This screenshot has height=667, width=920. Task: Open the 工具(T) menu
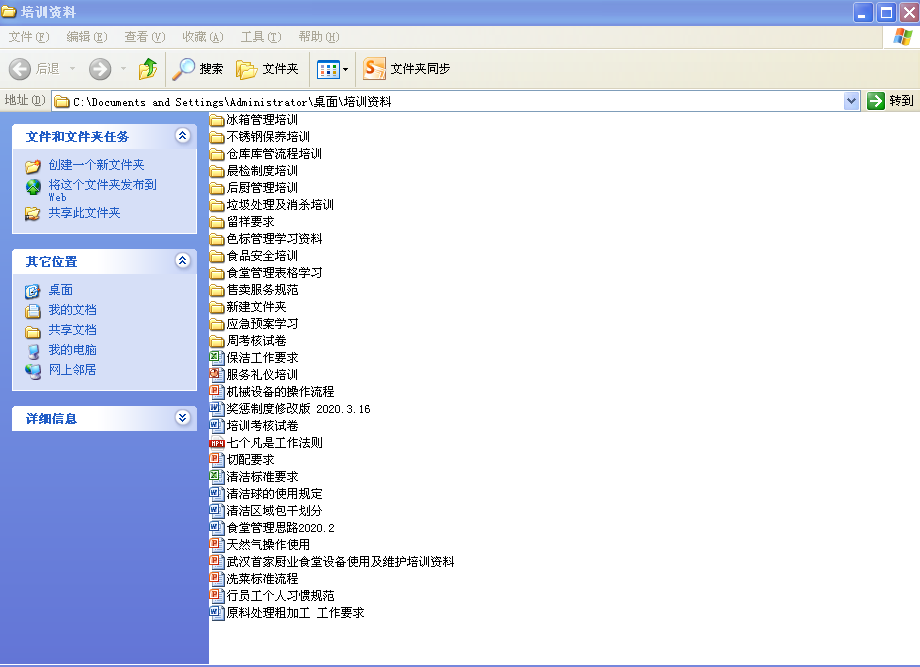260,37
